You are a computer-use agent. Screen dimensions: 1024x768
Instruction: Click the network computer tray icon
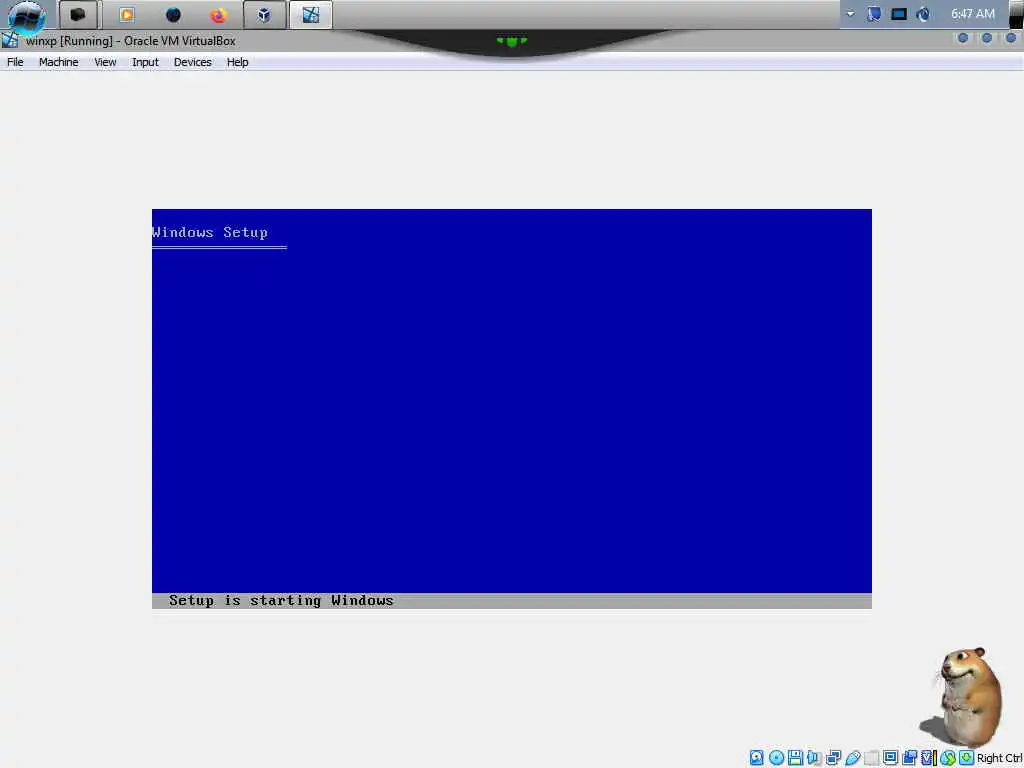click(874, 14)
